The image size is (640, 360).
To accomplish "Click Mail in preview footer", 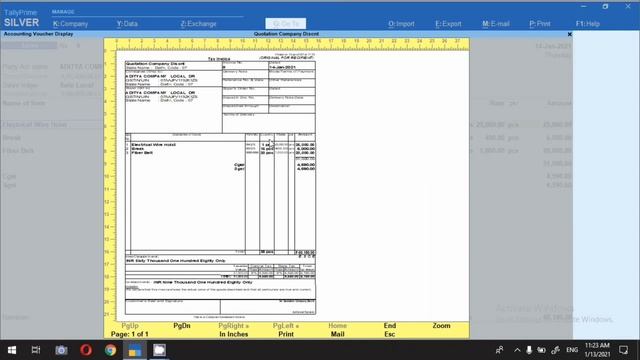I will 338,334.
